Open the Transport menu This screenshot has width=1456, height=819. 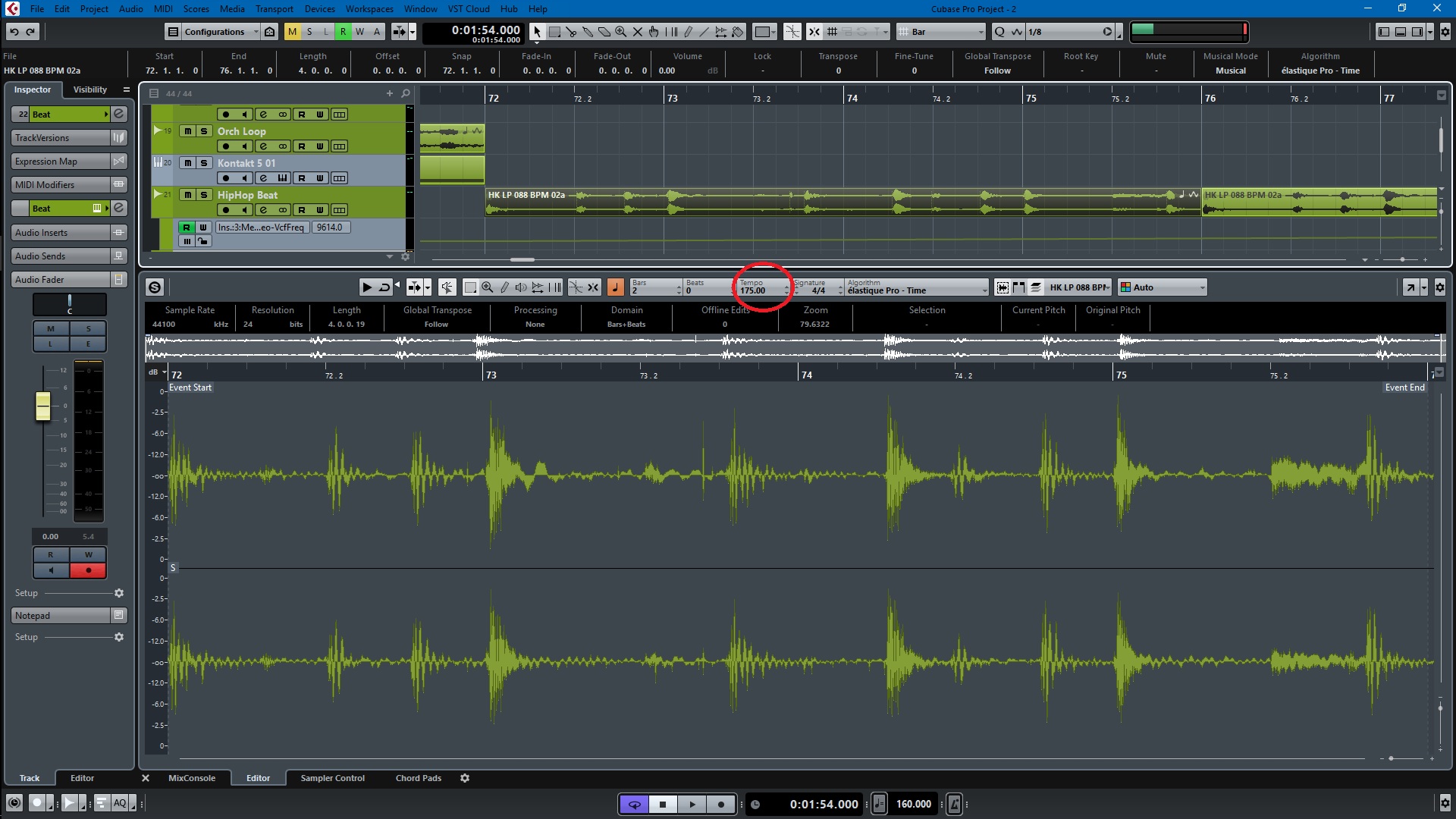[274, 9]
